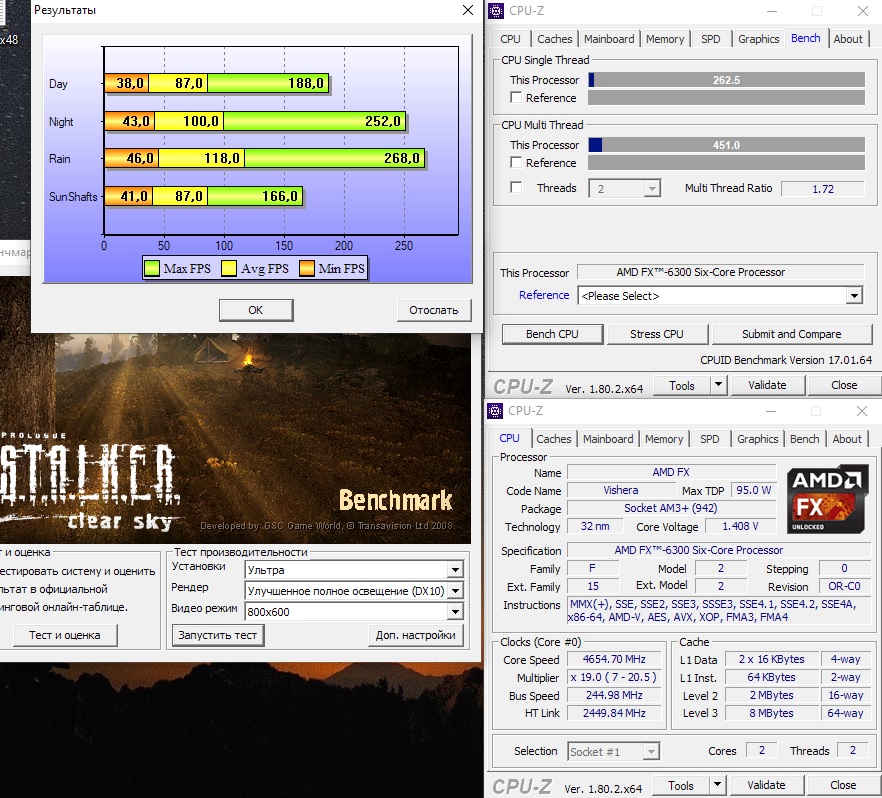Open Mainboard tab in upper CPU-Z window

(609, 39)
